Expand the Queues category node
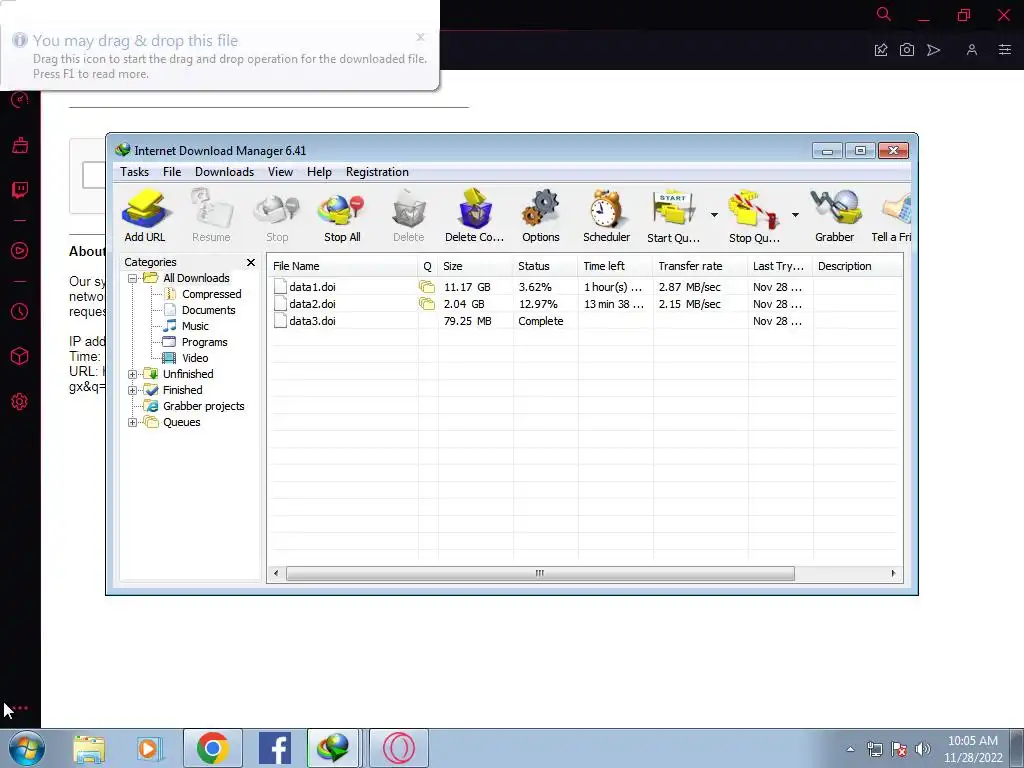This screenshot has height=768, width=1024. click(x=133, y=423)
